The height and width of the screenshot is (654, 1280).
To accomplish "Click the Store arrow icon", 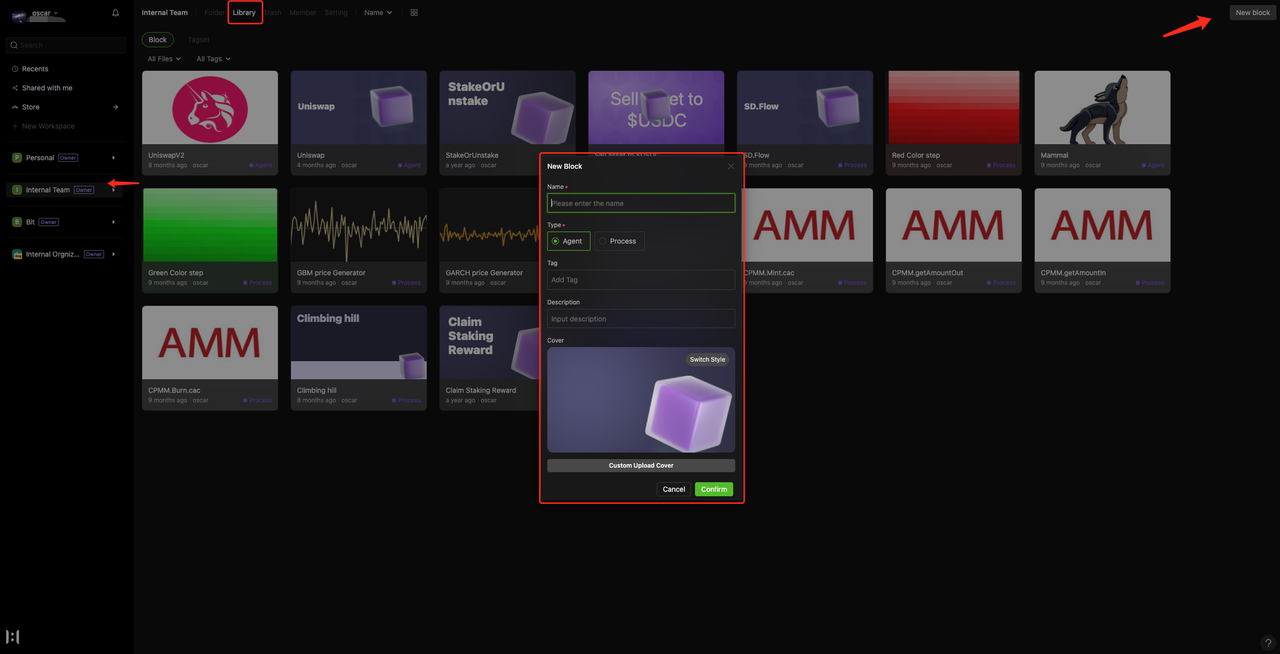I will pos(115,107).
